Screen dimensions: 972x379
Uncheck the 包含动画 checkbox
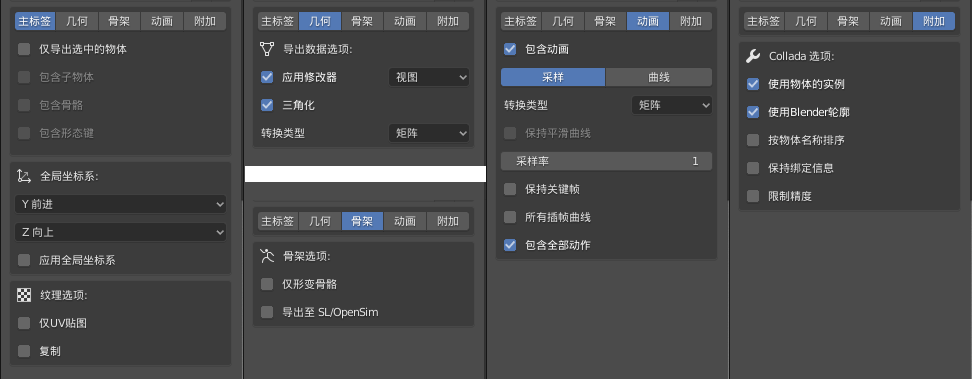[x=510, y=49]
